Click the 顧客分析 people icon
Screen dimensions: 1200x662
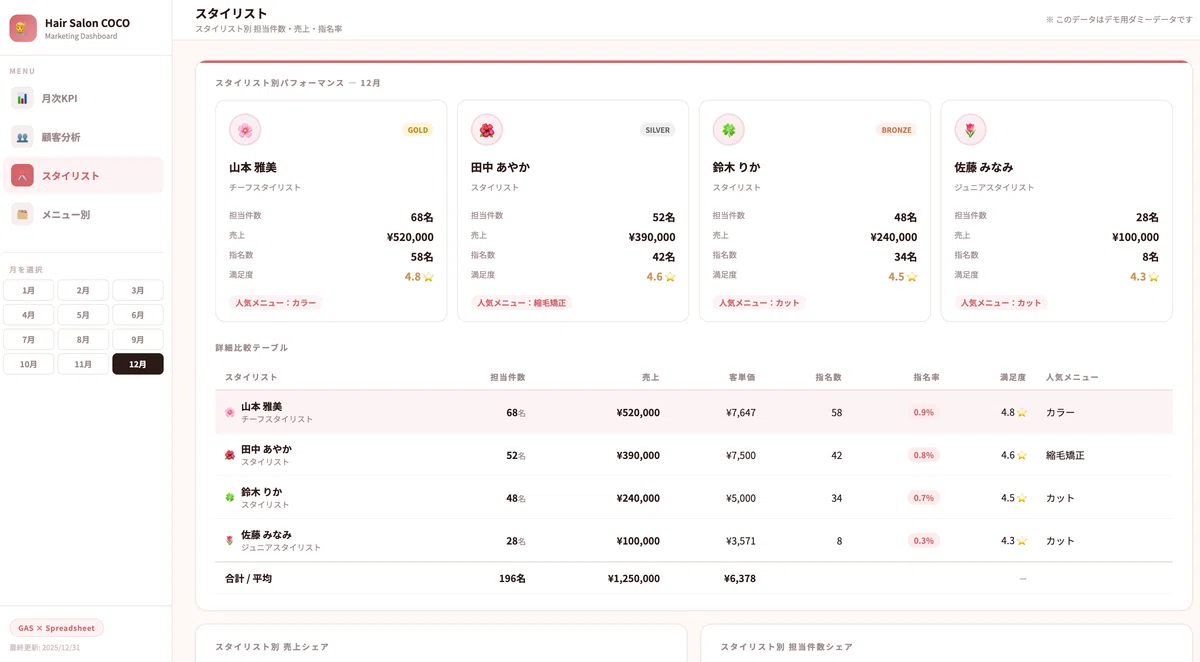point(22,137)
